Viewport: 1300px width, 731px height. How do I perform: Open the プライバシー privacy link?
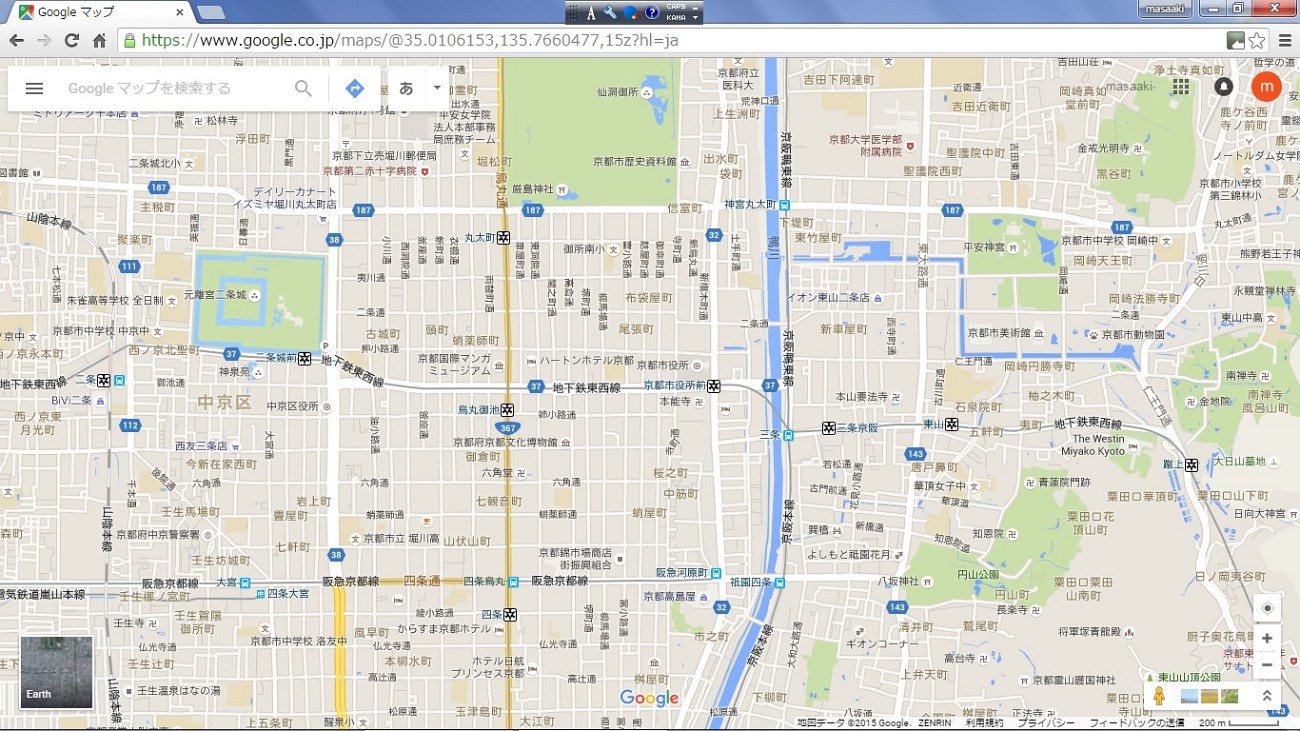[1046, 723]
